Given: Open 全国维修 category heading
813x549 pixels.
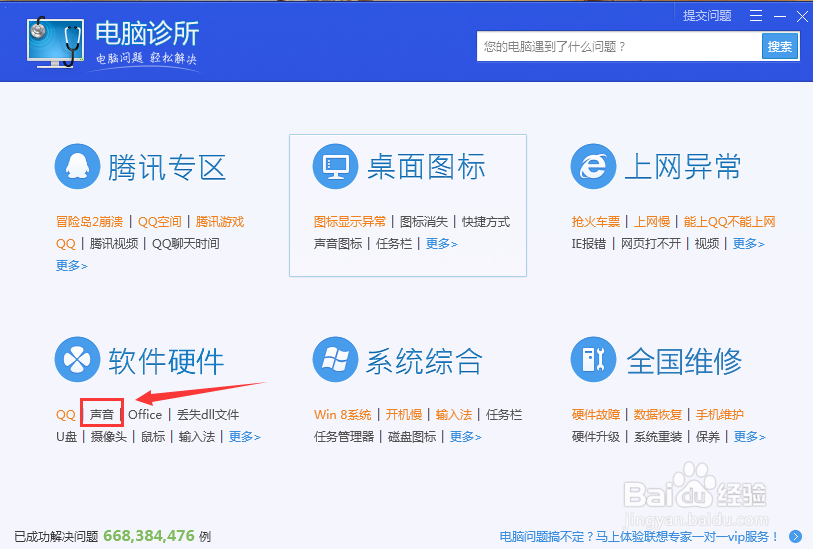Looking at the screenshot, I should (684, 361).
